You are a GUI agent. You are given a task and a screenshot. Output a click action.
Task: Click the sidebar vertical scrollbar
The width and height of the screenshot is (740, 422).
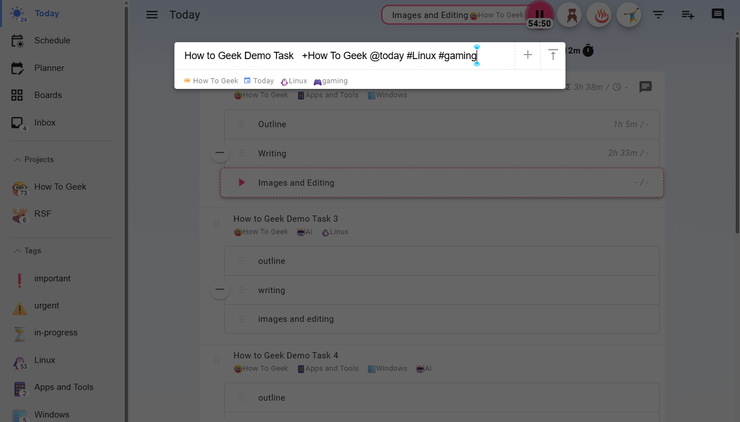(x=126, y=212)
